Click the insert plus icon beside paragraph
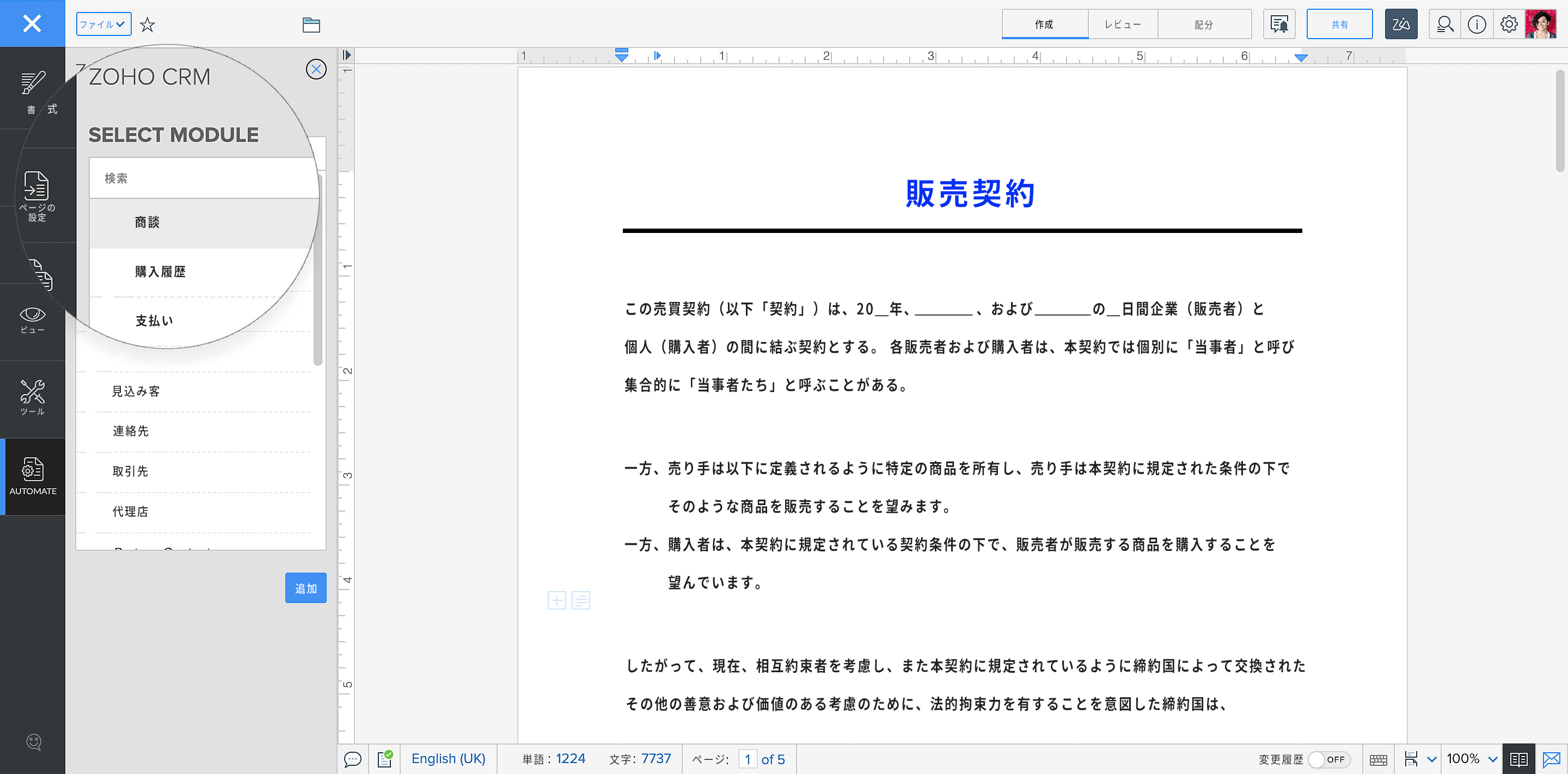The width and height of the screenshot is (1568, 774). (556, 600)
